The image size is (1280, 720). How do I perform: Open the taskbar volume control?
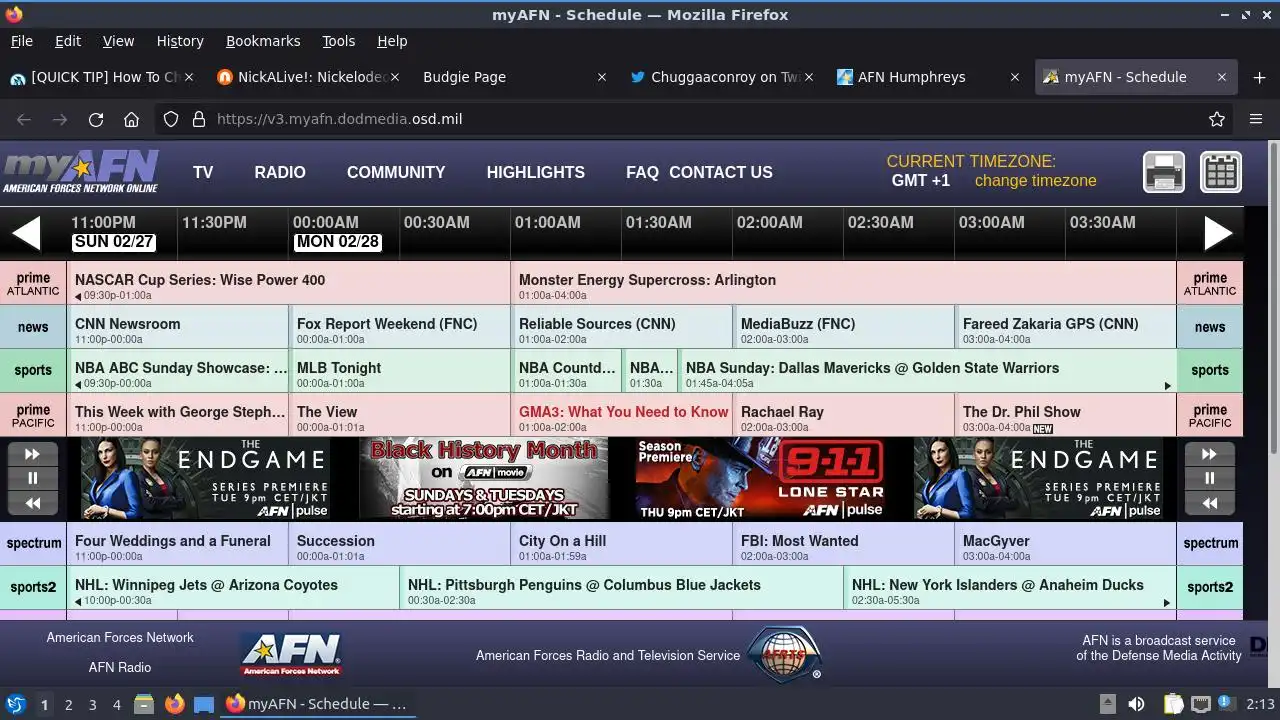(x=1136, y=704)
